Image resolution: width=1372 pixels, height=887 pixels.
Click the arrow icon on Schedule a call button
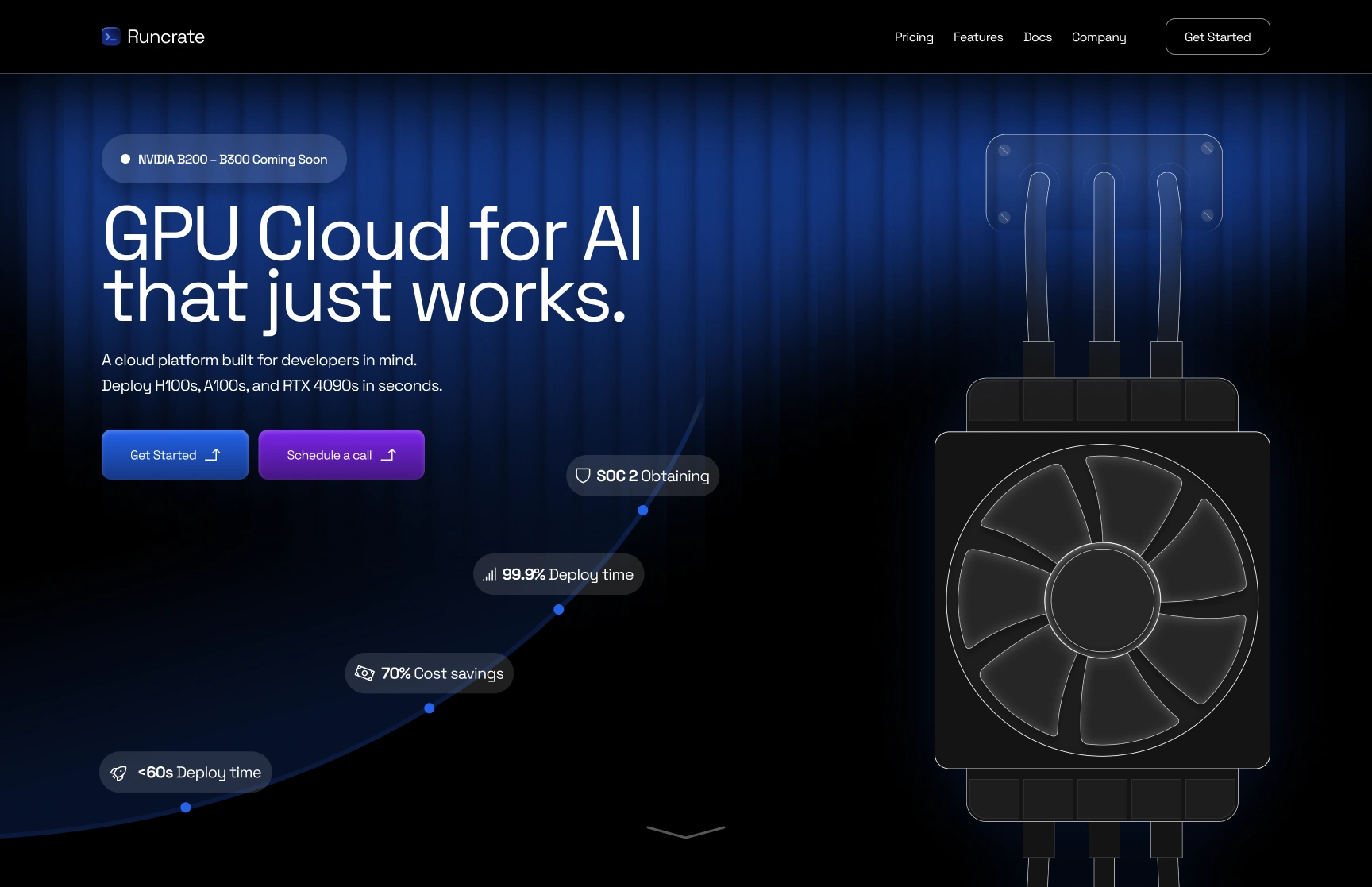pos(388,455)
